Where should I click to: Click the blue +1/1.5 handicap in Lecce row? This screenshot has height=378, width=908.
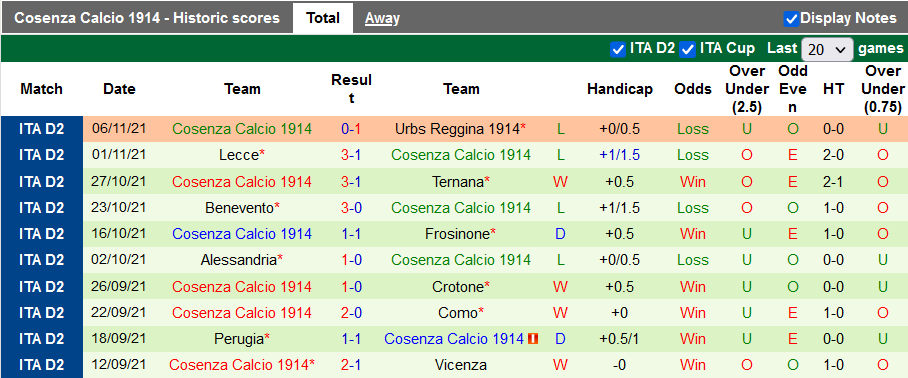(x=620, y=155)
